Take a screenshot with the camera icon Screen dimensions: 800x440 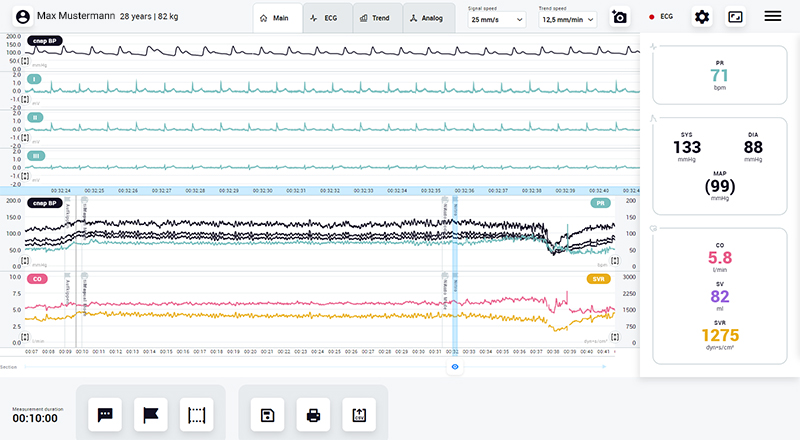(x=620, y=17)
